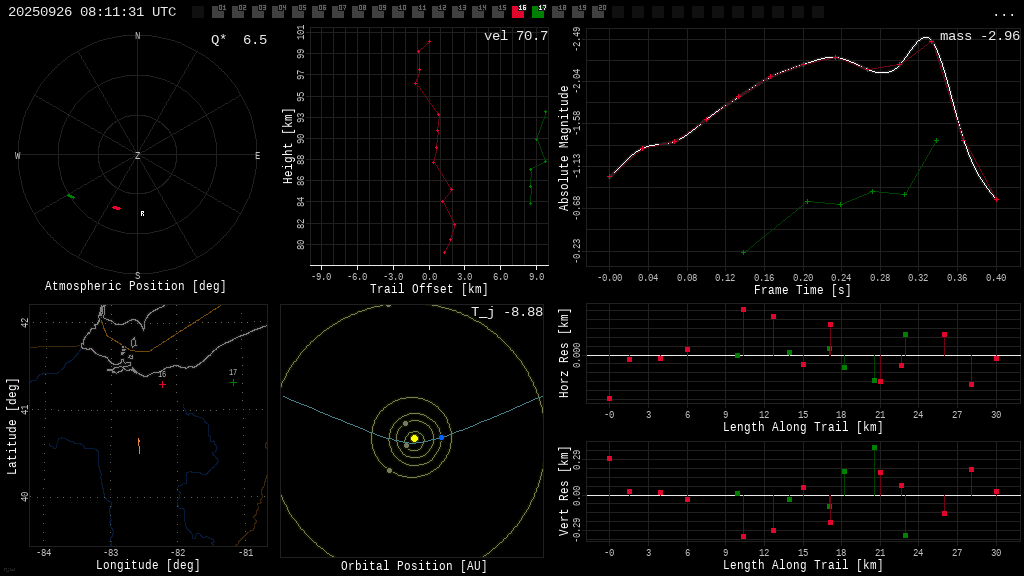
Task: Click the zenith Z marker in polar plot
Action: 137,155
